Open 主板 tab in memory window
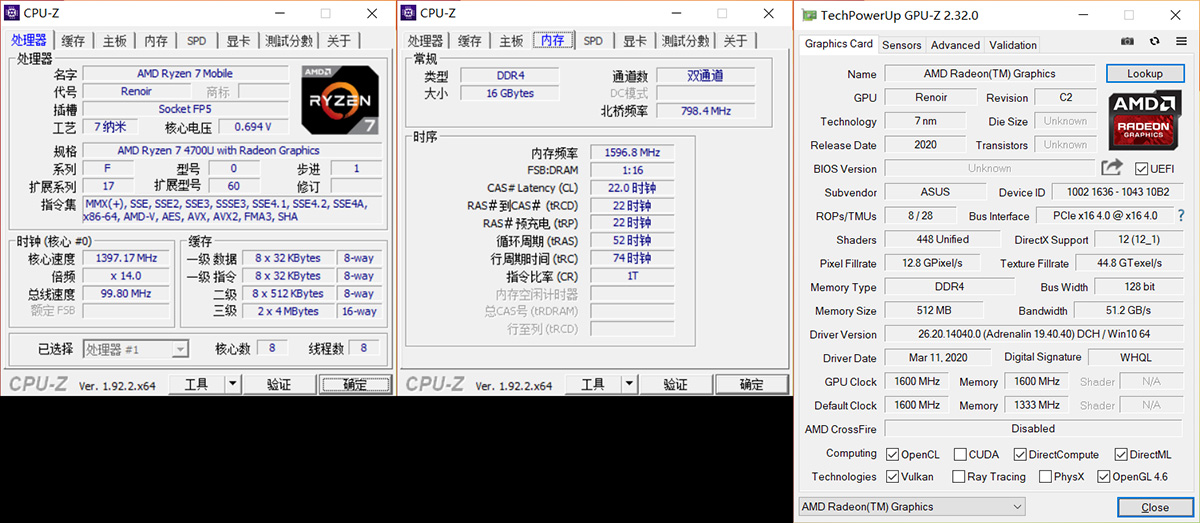 click(511, 41)
